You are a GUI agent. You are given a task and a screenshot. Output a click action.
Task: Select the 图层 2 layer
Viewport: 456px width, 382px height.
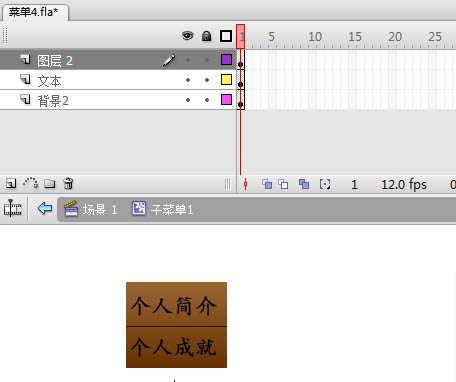[118, 60]
